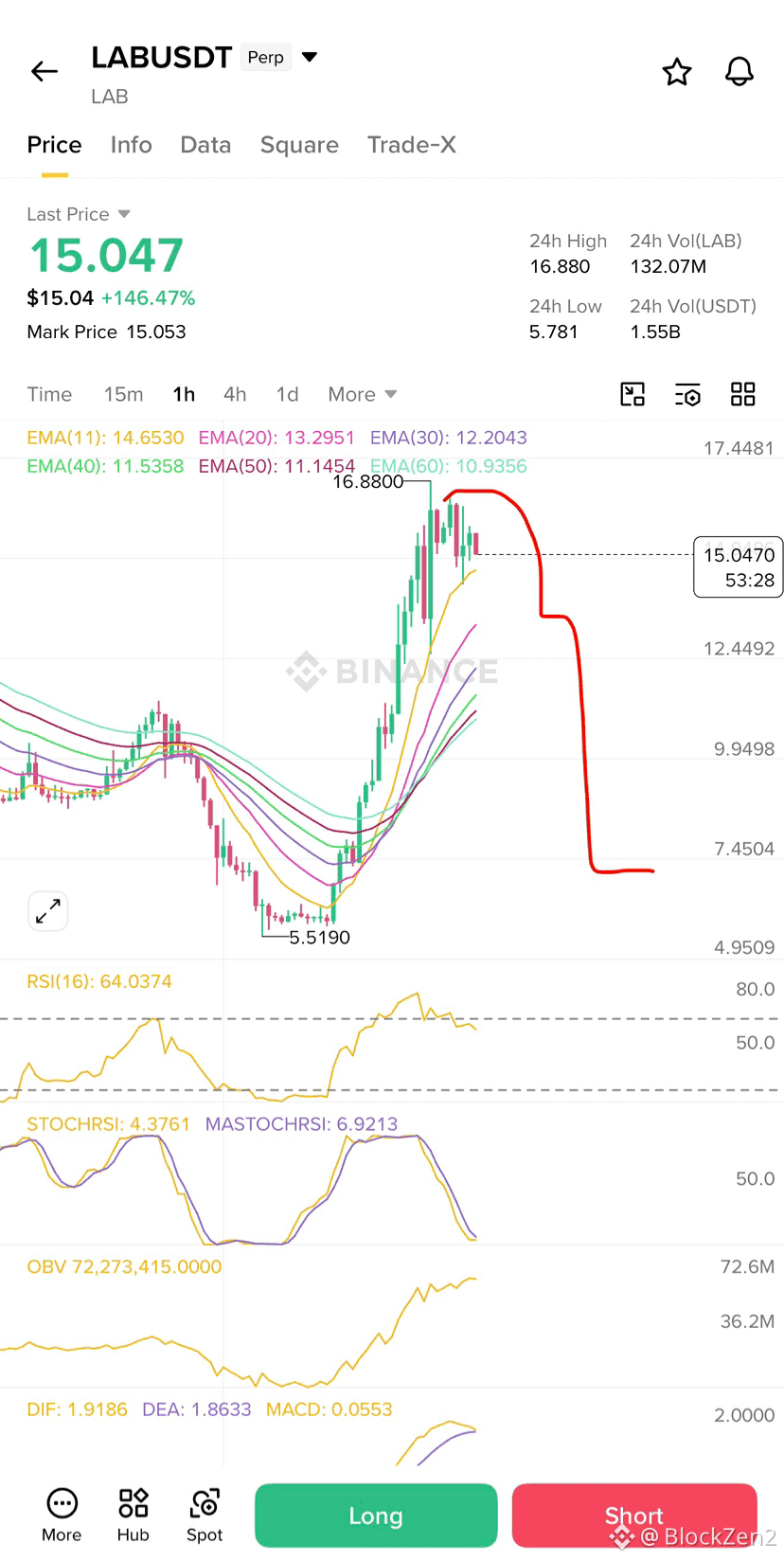Expand chart to fullscreen
The width and height of the screenshot is (784, 1561).
48,911
